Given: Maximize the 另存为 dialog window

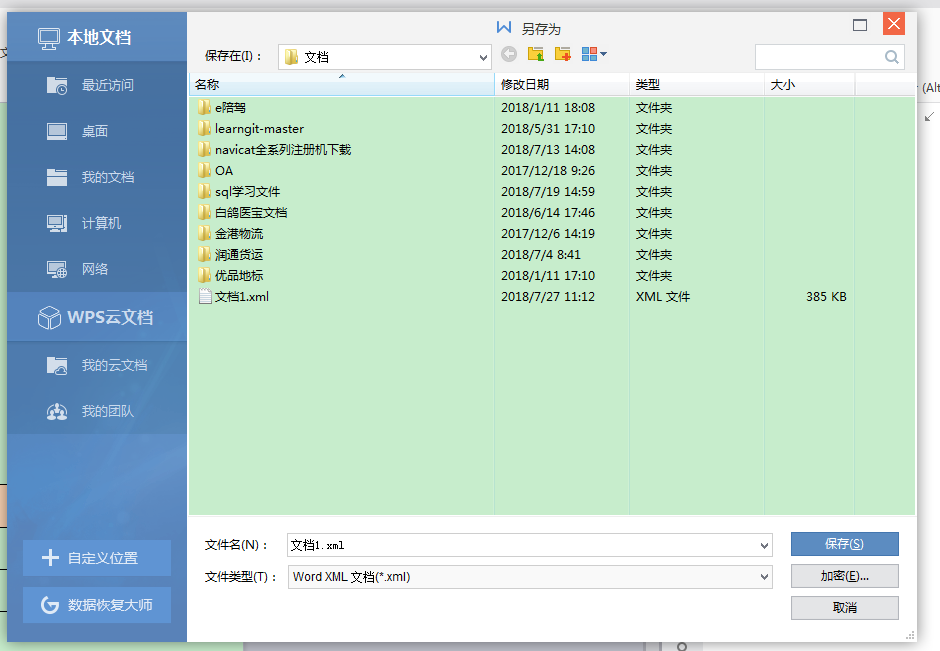Looking at the screenshot, I should (860, 25).
